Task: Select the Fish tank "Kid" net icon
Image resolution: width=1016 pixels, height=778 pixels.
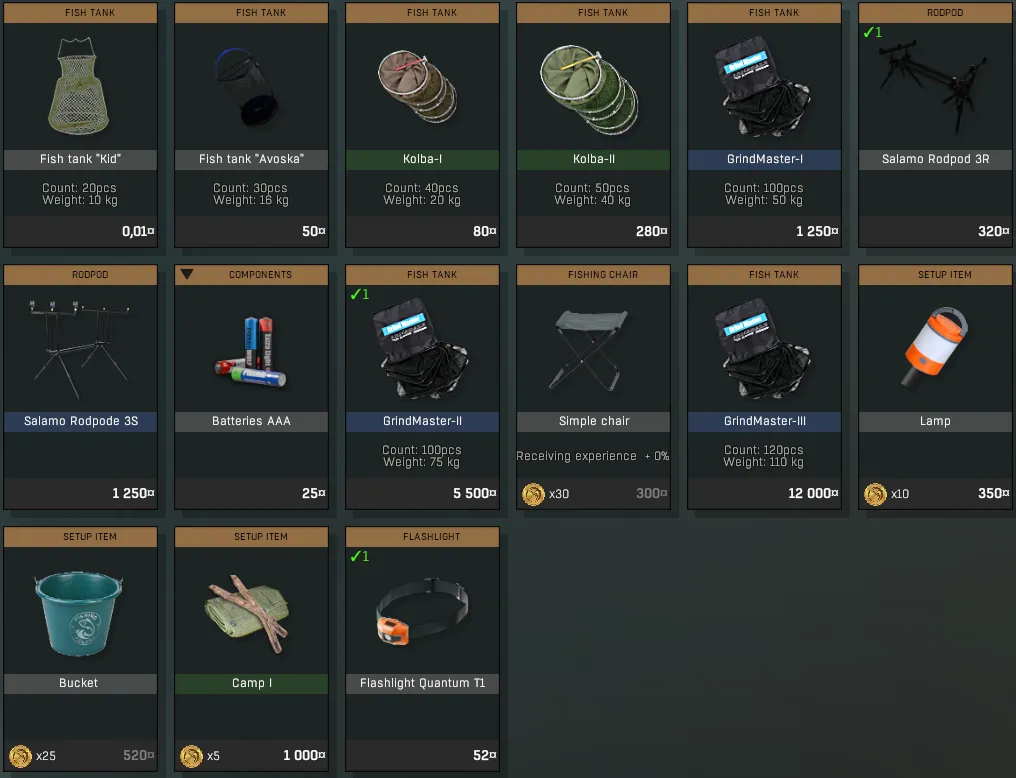Action: [x=78, y=86]
